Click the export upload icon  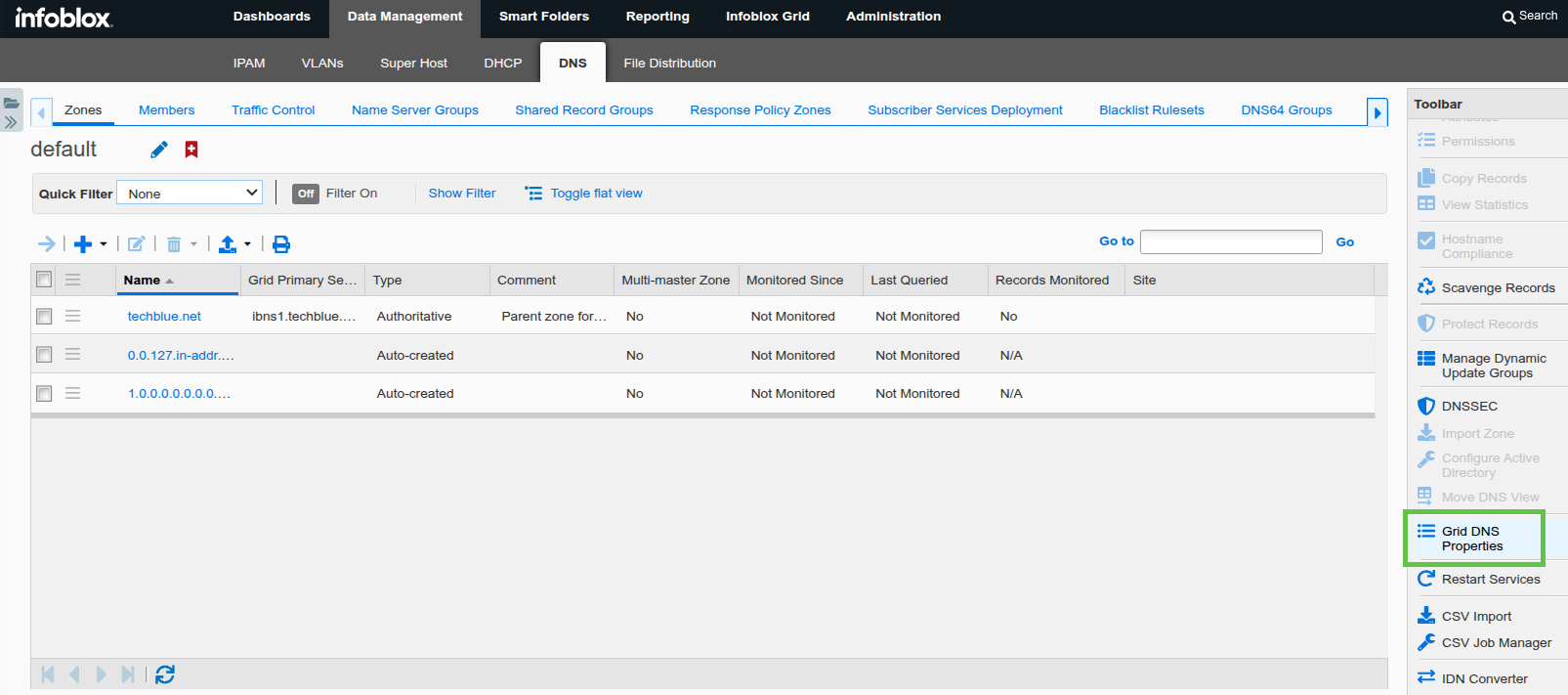228,244
